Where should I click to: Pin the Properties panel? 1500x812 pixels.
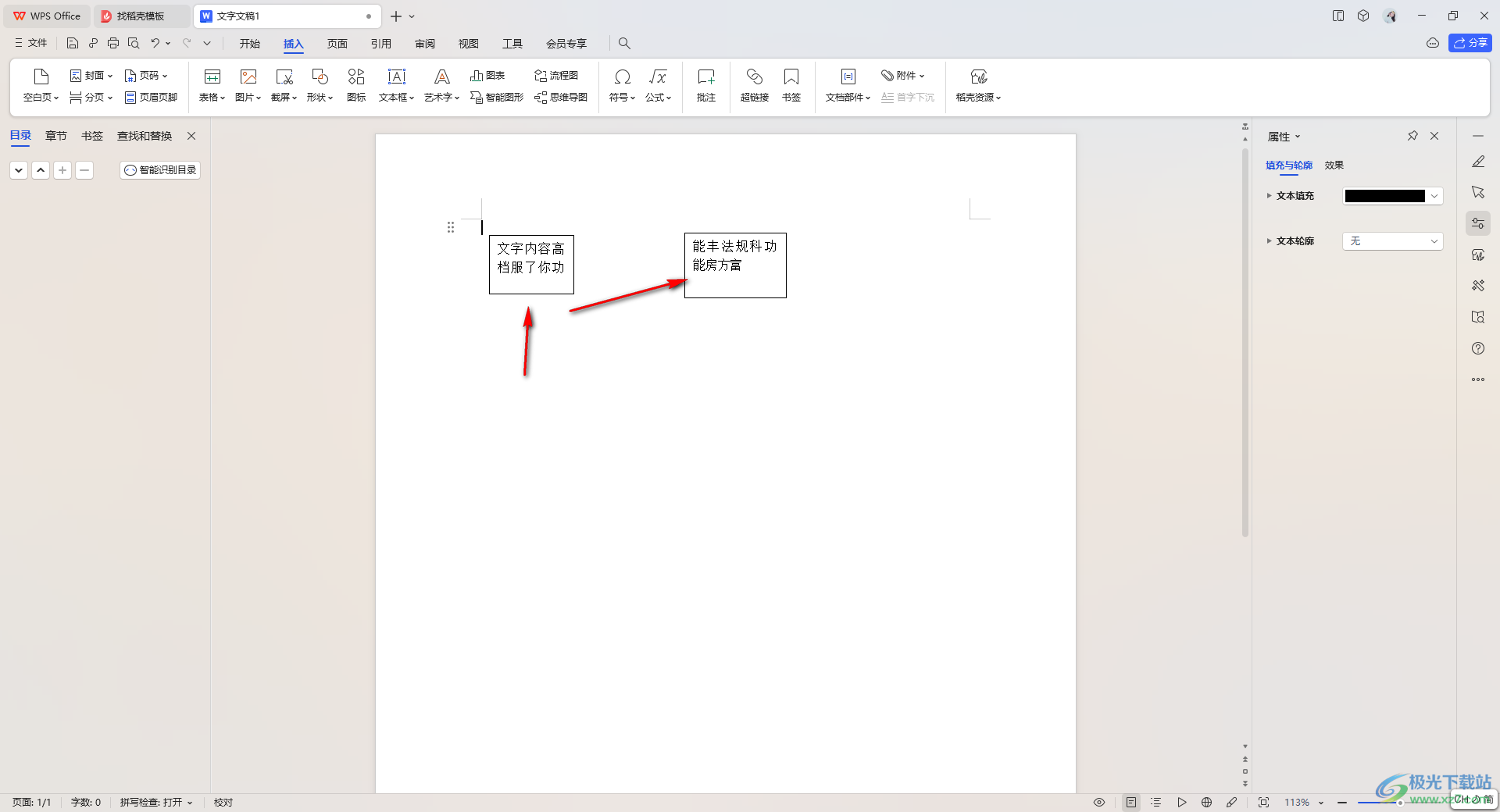[x=1412, y=136]
